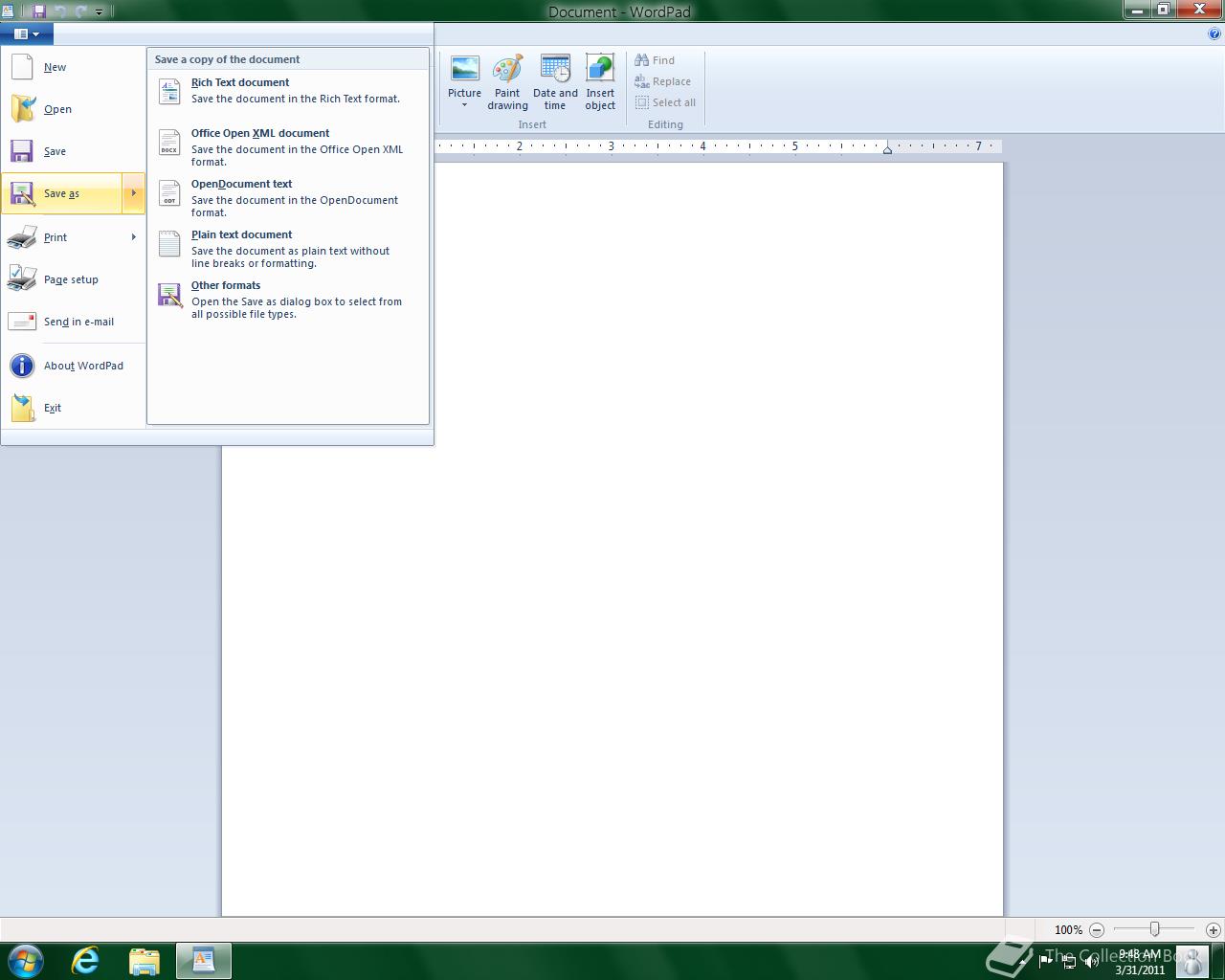Close the WordPad application menu button
The height and width of the screenshot is (980, 1225).
pos(27,33)
